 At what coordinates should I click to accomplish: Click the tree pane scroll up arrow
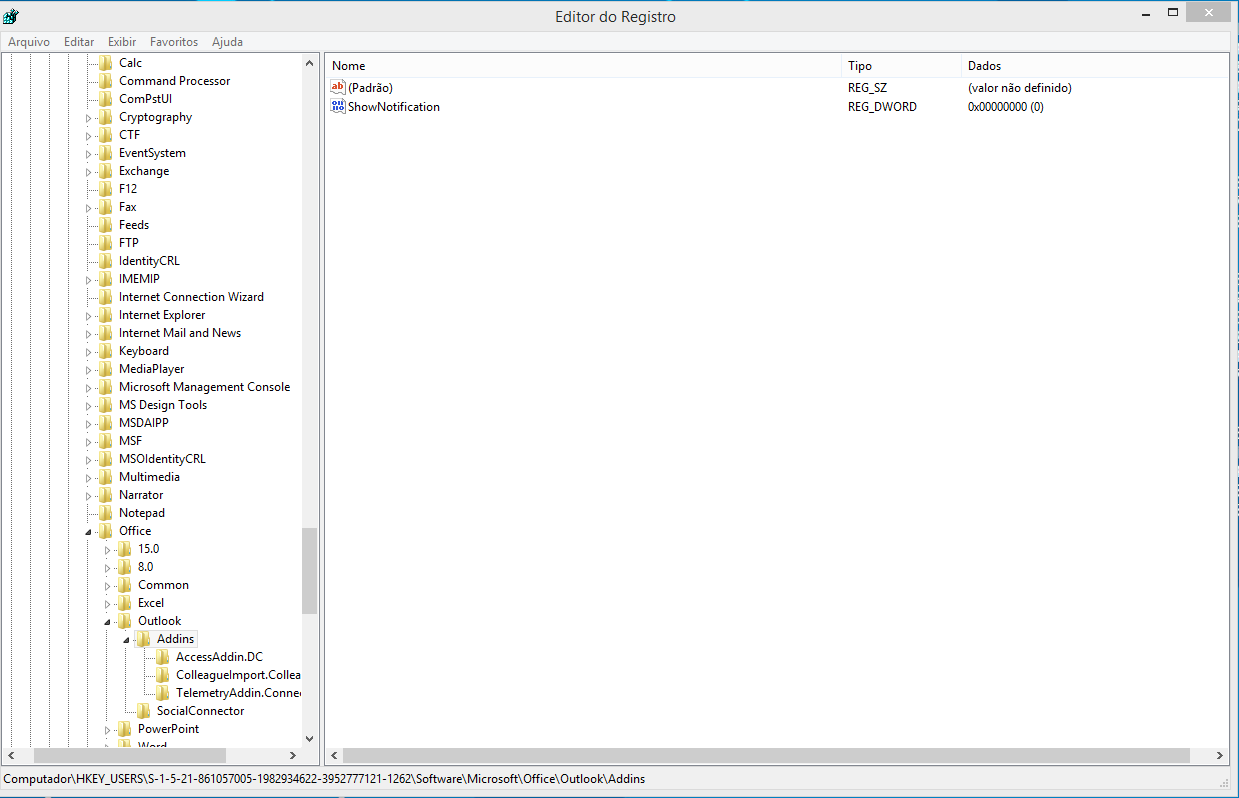pos(310,63)
